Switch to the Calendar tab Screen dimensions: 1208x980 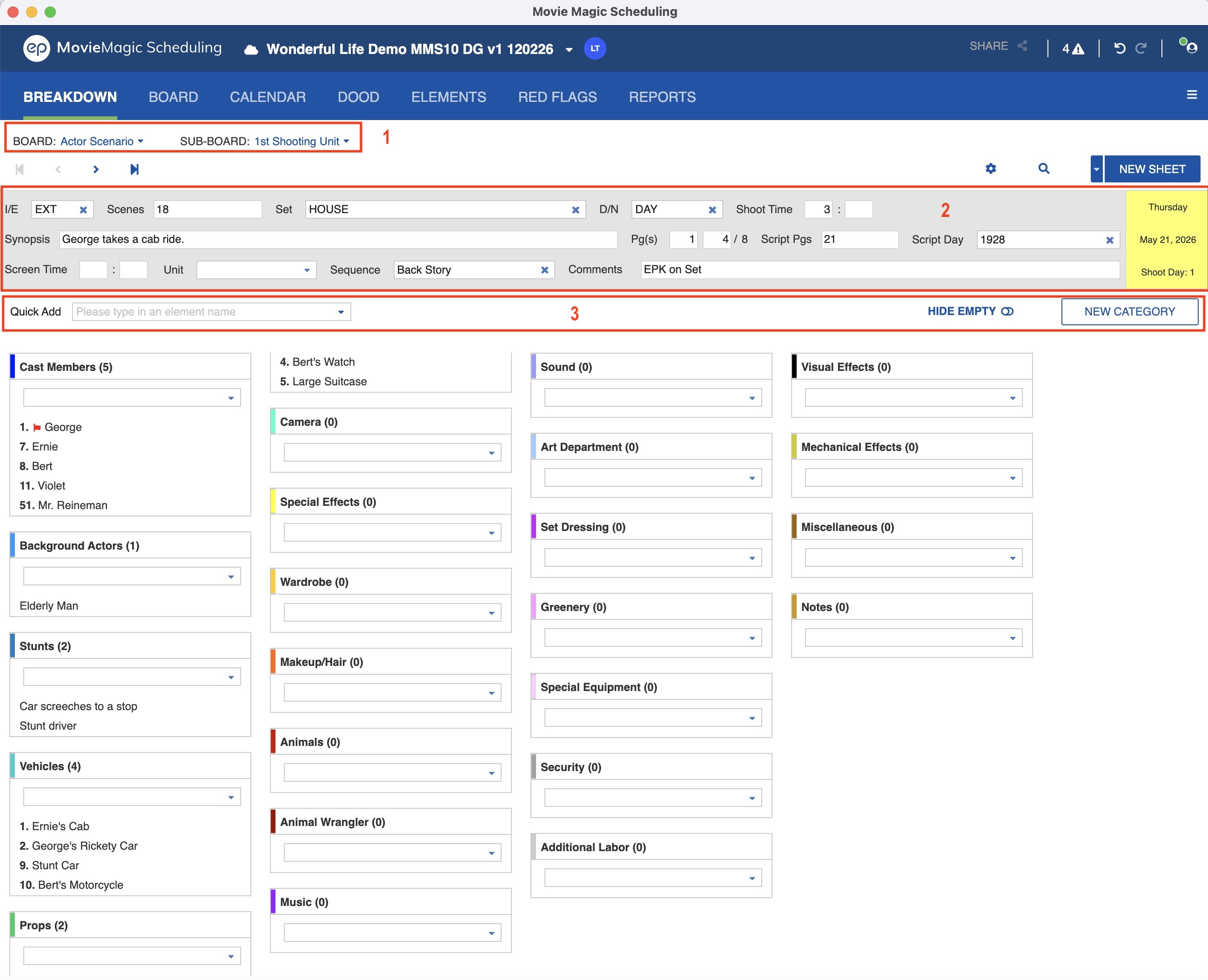268,97
